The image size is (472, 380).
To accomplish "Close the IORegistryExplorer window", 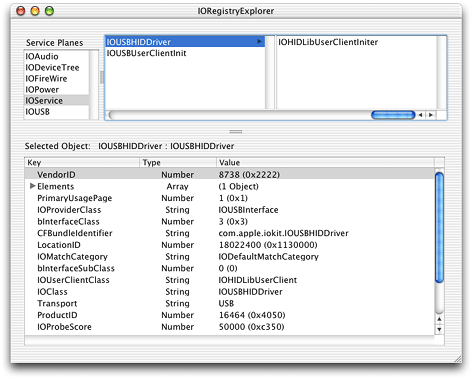I will [21, 11].
